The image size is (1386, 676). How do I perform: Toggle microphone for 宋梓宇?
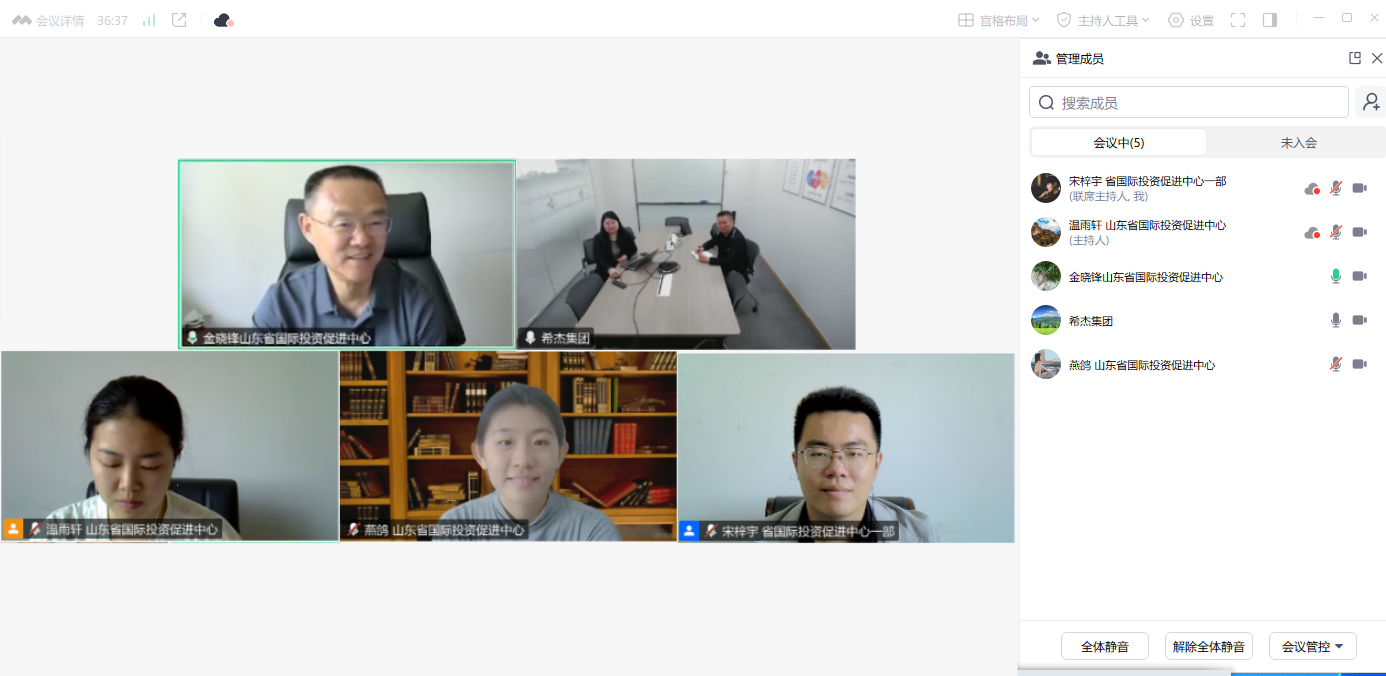(1335, 188)
